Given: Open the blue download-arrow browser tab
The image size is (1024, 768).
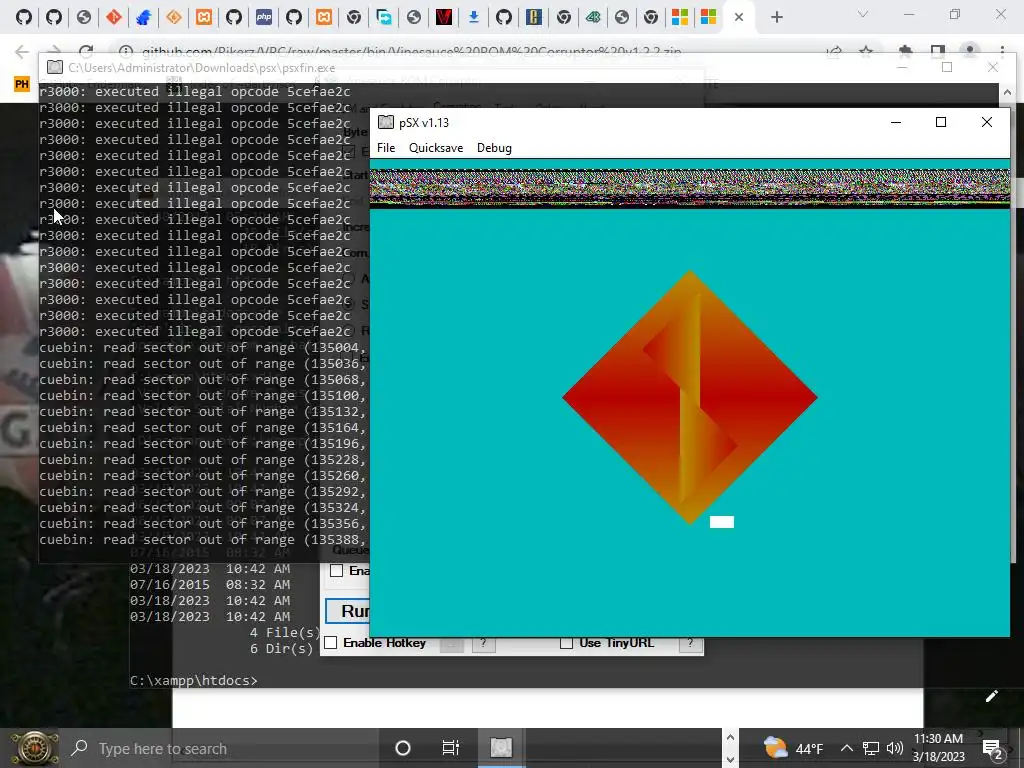Looking at the screenshot, I should (473, 17).
